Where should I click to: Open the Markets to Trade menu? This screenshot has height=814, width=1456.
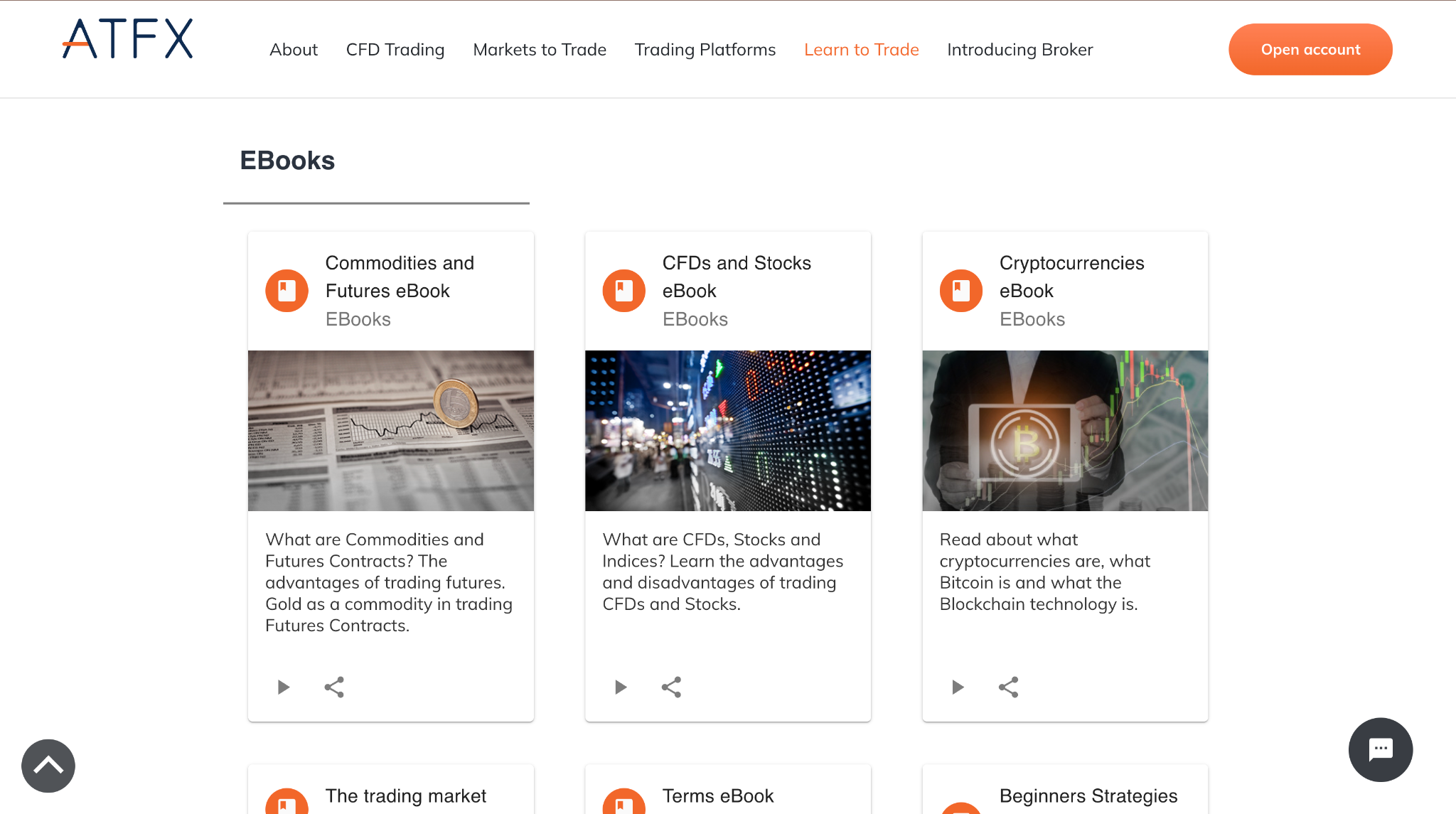pyautogui.click(x=540, y=50)
